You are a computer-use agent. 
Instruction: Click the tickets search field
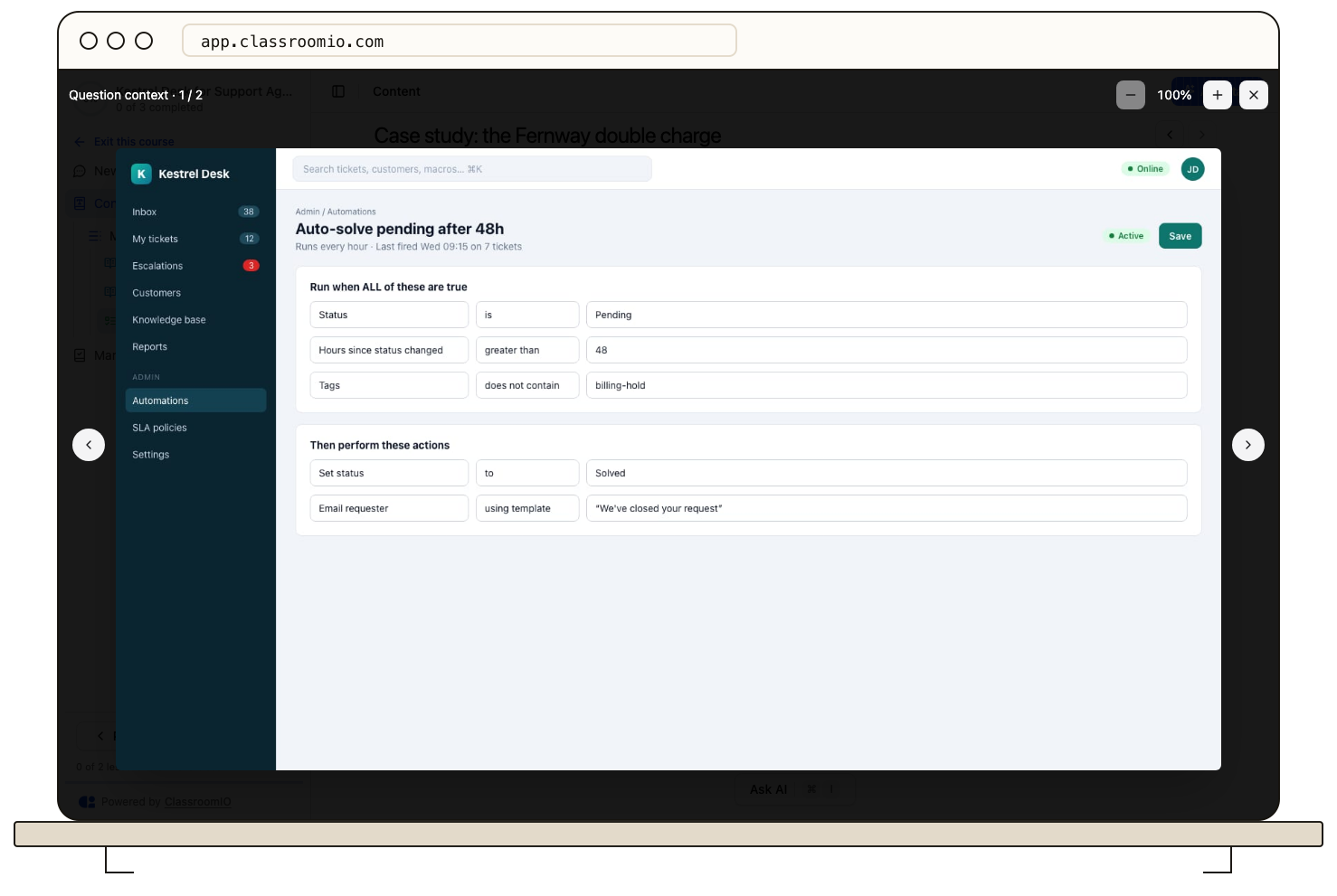point(472,169)
